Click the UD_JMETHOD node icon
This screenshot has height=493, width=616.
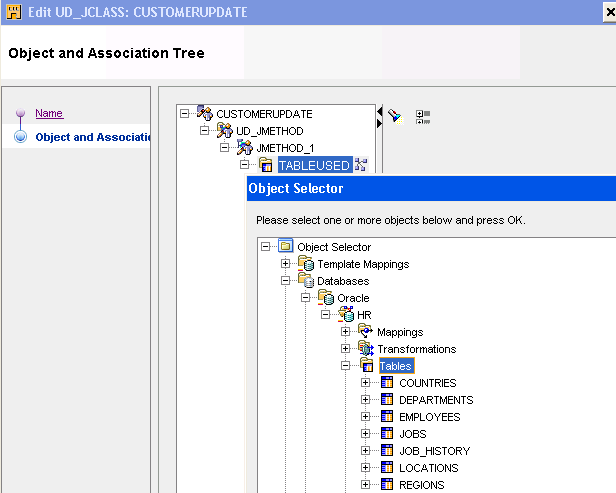tap(225, 131)
